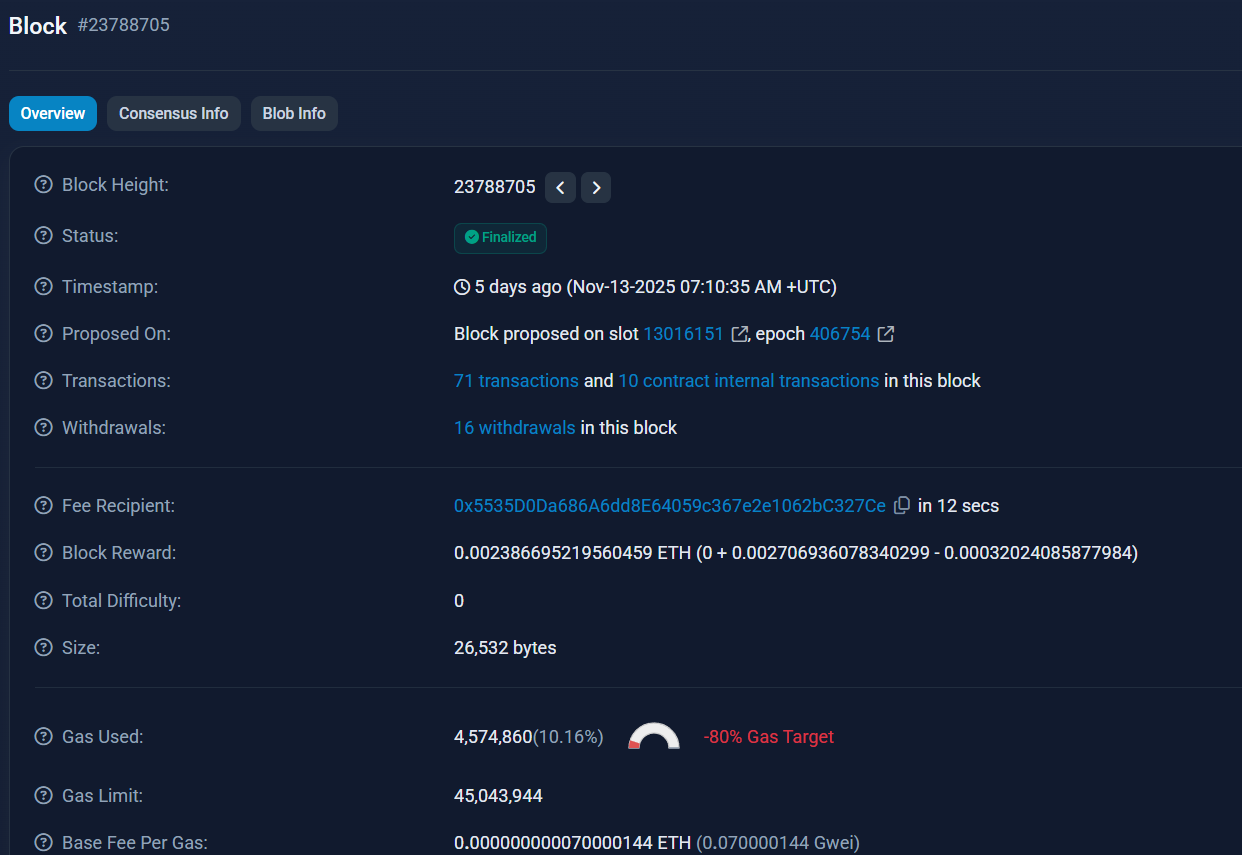
Task: Click the help icon next to Total Difficulty
Action: click(42, 600)
